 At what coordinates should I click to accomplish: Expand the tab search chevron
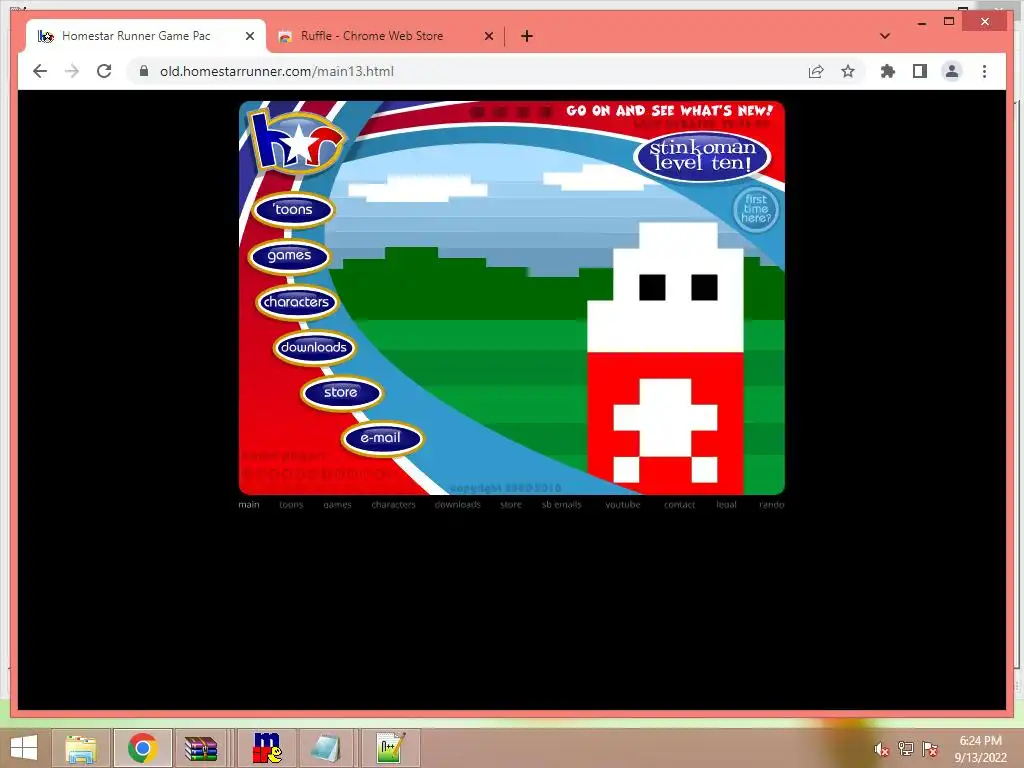pos(885,36)
